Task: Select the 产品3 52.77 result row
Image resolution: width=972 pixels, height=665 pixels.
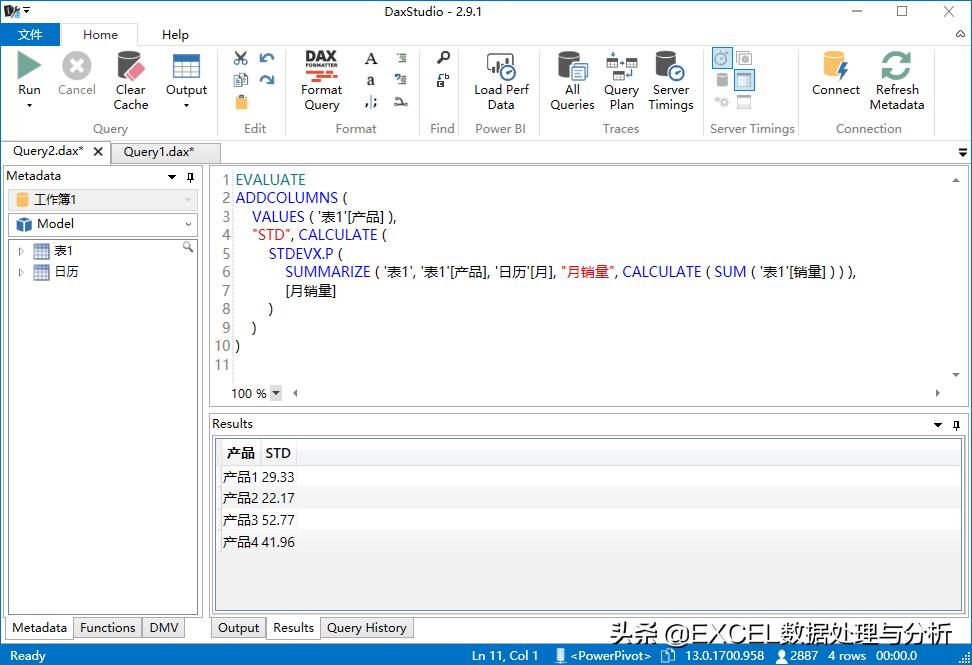Action: [x=258, y=520]
